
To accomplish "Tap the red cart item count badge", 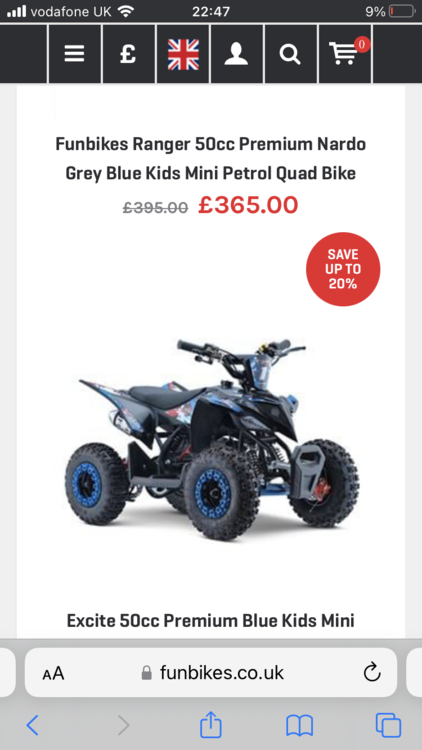I will 362,44.
